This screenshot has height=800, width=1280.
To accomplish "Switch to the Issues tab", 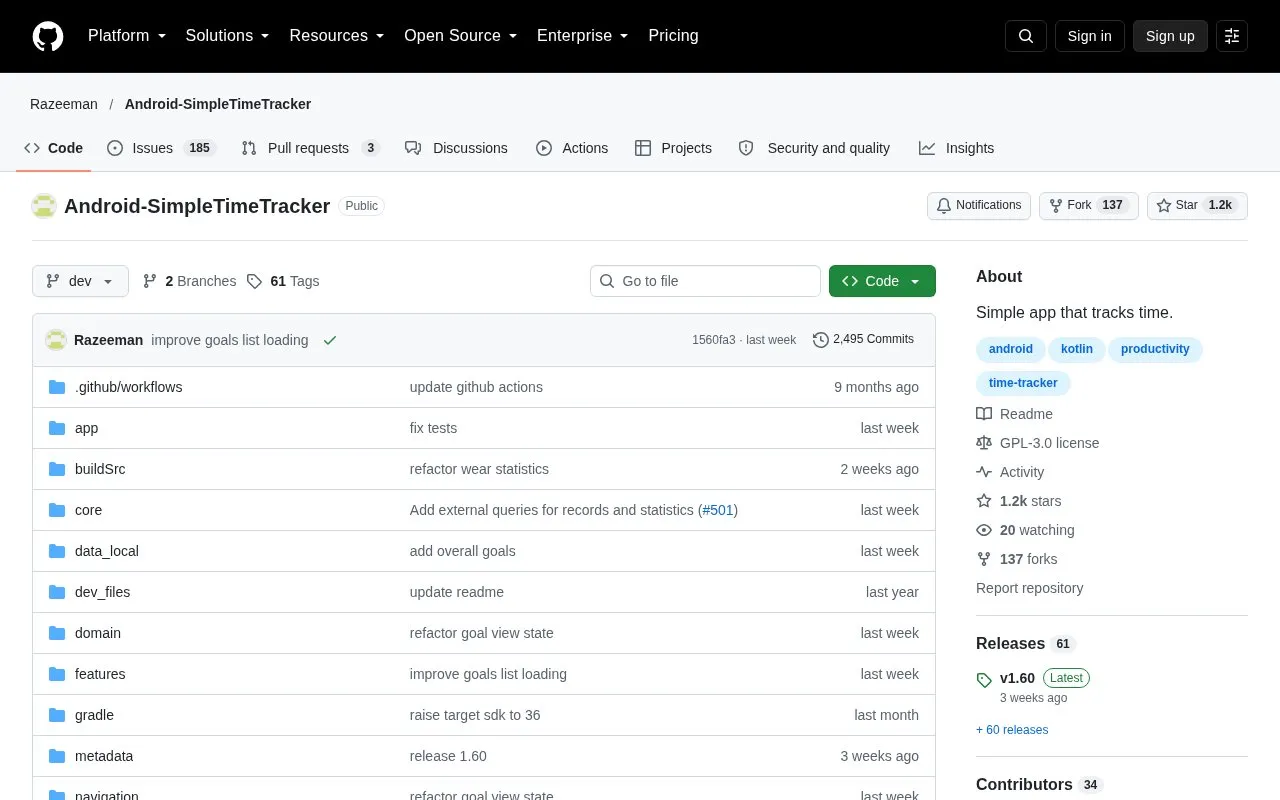I will tap(161, 148).
